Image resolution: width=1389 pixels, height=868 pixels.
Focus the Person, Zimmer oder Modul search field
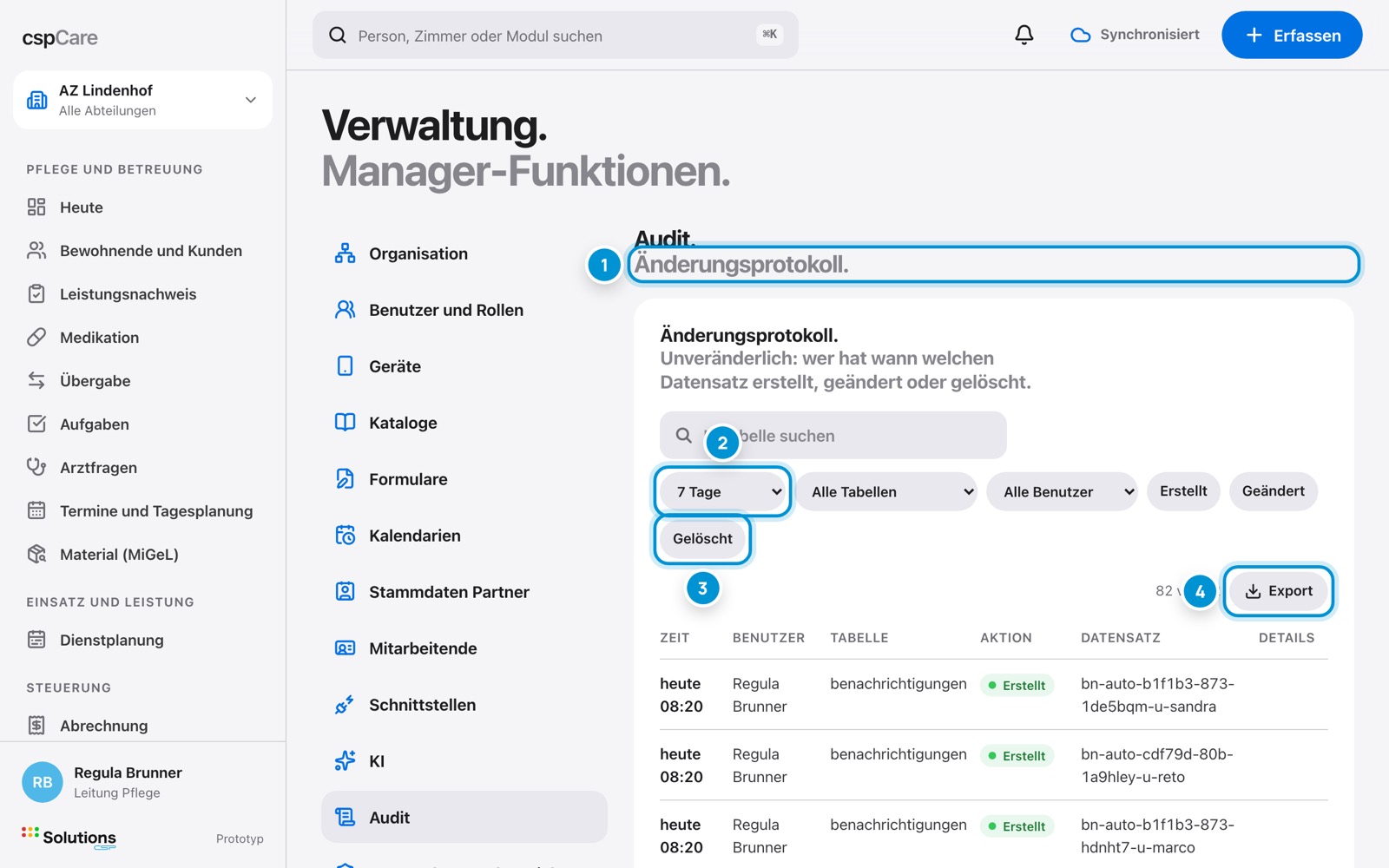[x=555, y=35]
